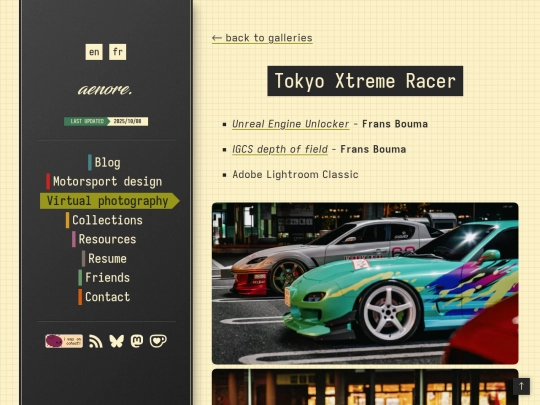Screen dimensions: 540x405
Task: Open the Bluesky butterfly icon
Action: click(116, 341)
